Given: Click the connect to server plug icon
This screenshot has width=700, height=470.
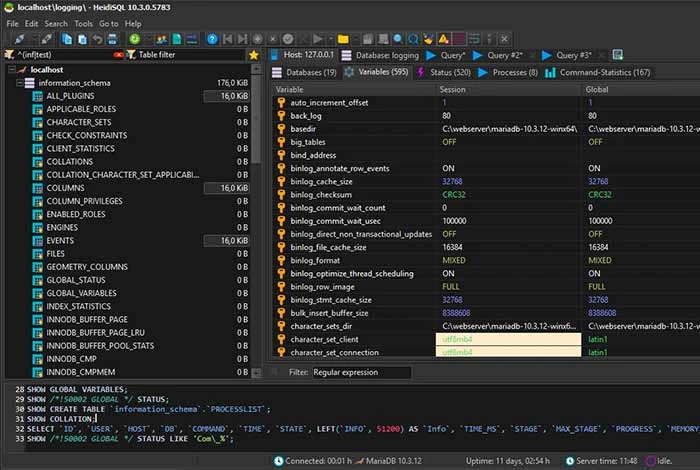Looking at the screenshot, I should [20, 39].
